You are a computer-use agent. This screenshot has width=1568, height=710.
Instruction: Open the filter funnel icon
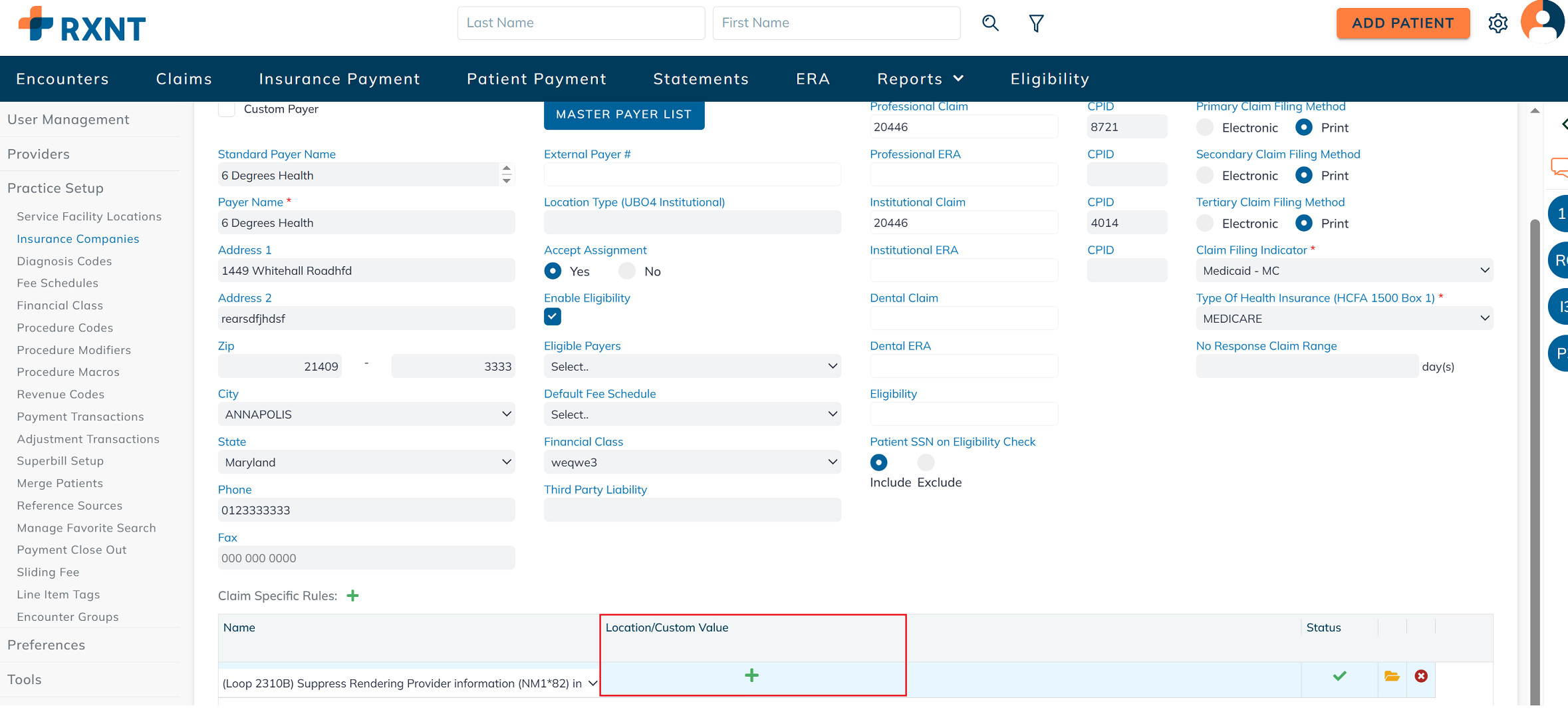coord(1036,24)
